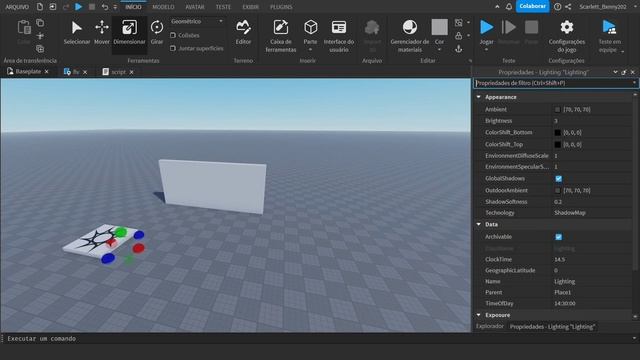The height and width of the screenshot is (360, 640).
Task: Close the script tab
Action: 131,72
